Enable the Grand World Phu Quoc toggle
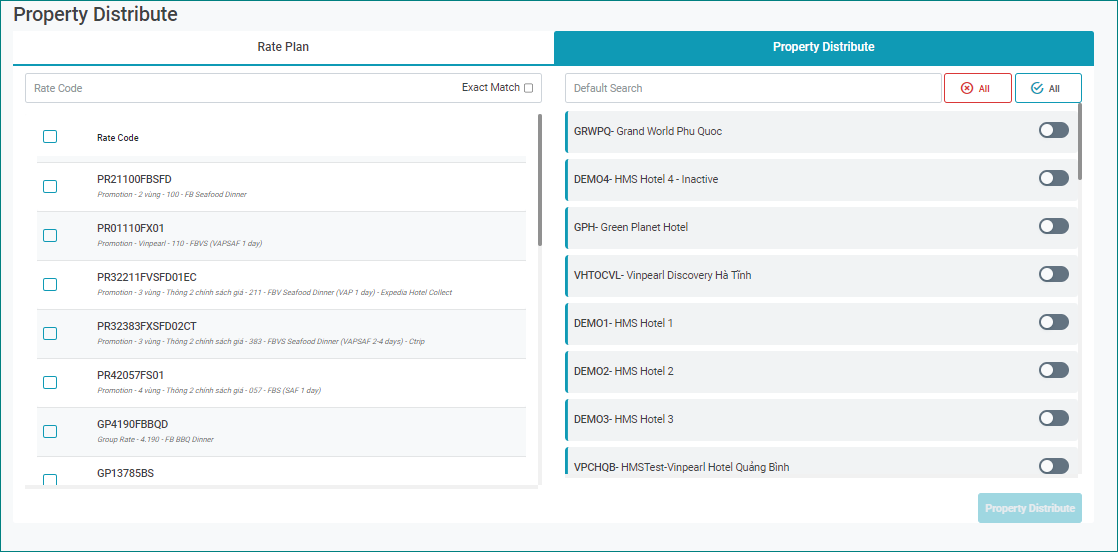 tap(1053, 130)
